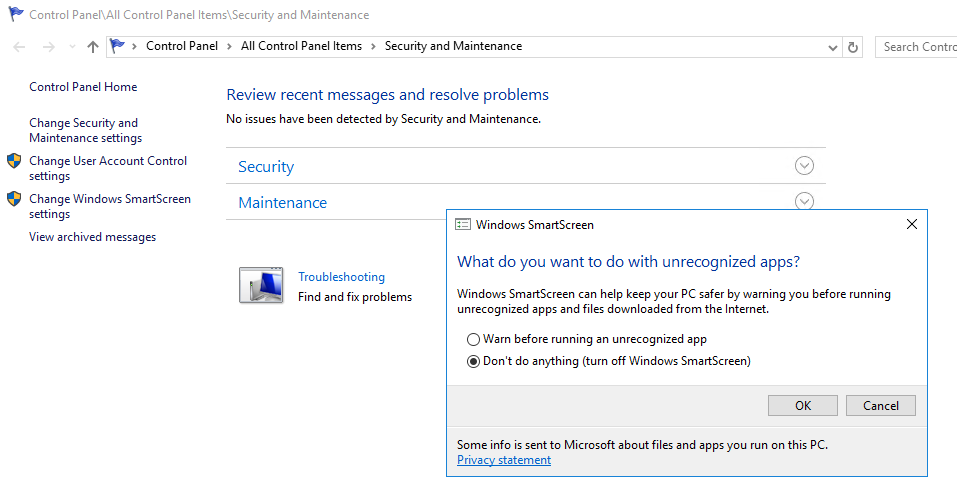Open chevron after Control Panel breadcrumb
957x488 pixels.
tap(229, 46)
